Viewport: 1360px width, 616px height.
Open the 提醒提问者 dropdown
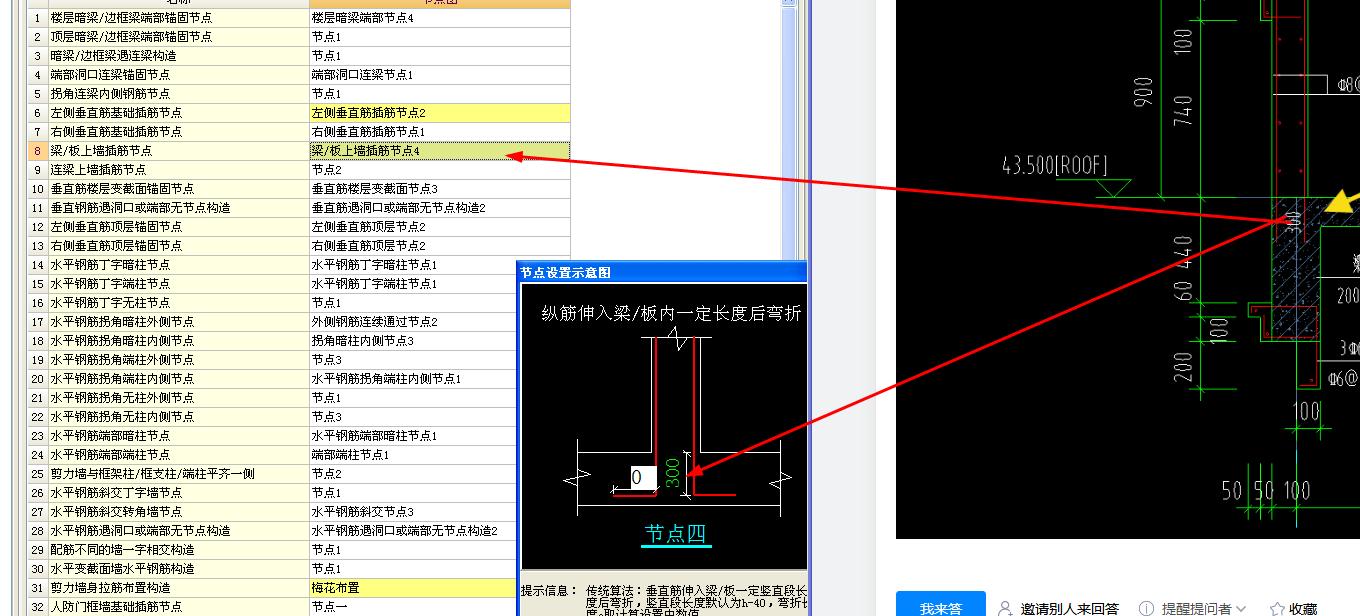click(x=1193, y=608)
